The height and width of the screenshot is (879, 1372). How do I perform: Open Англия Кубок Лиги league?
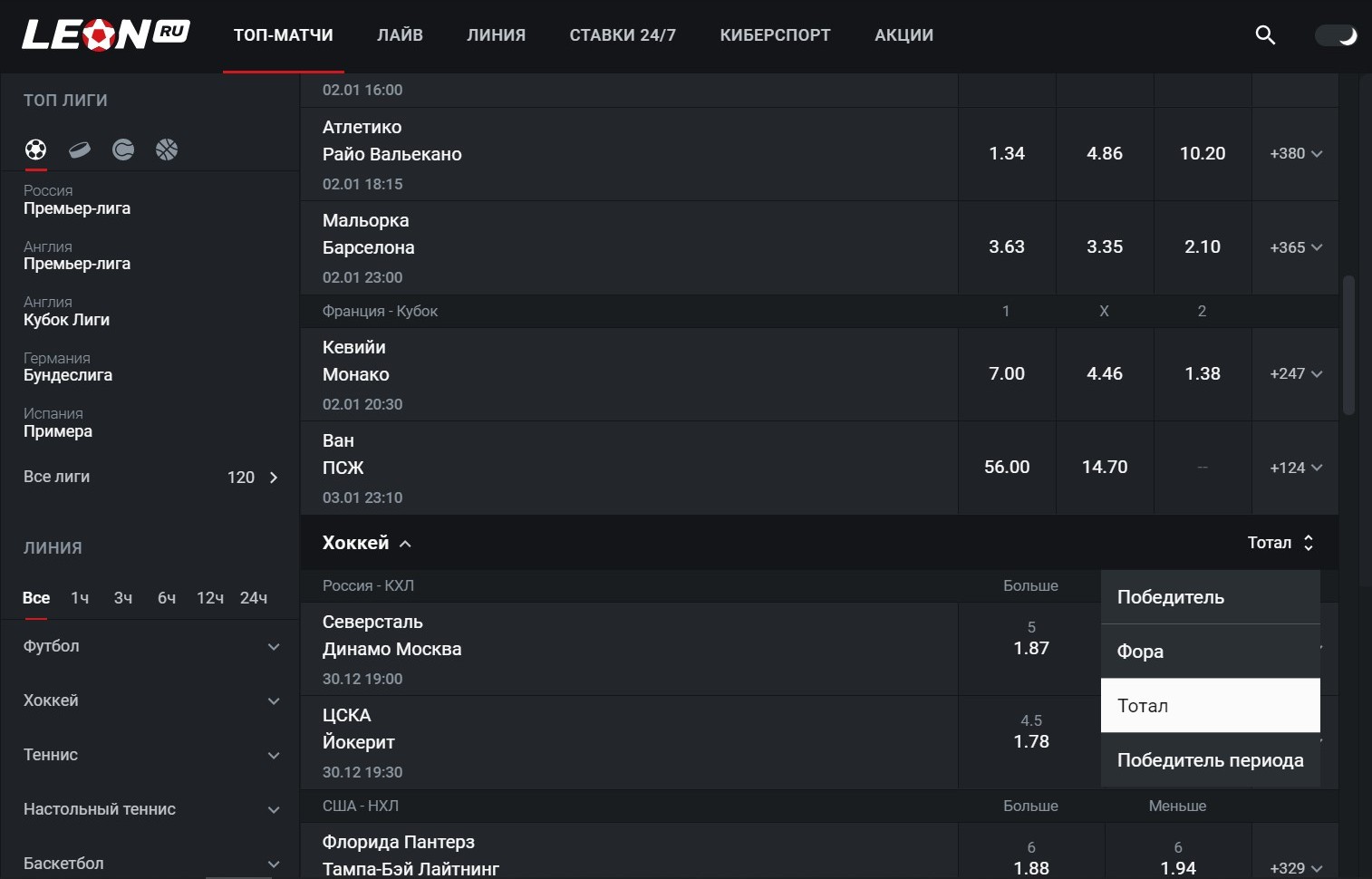pyautogui.click(x=66, y=311)
